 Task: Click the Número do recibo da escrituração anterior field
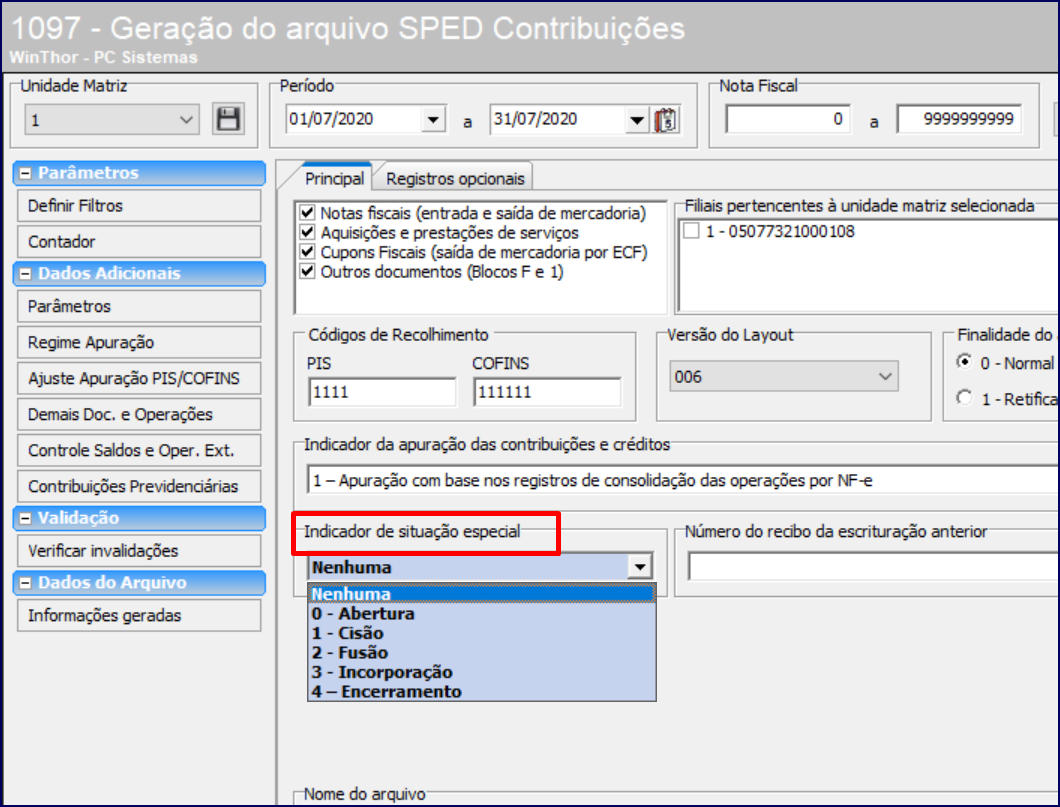[x=873, y=566]
